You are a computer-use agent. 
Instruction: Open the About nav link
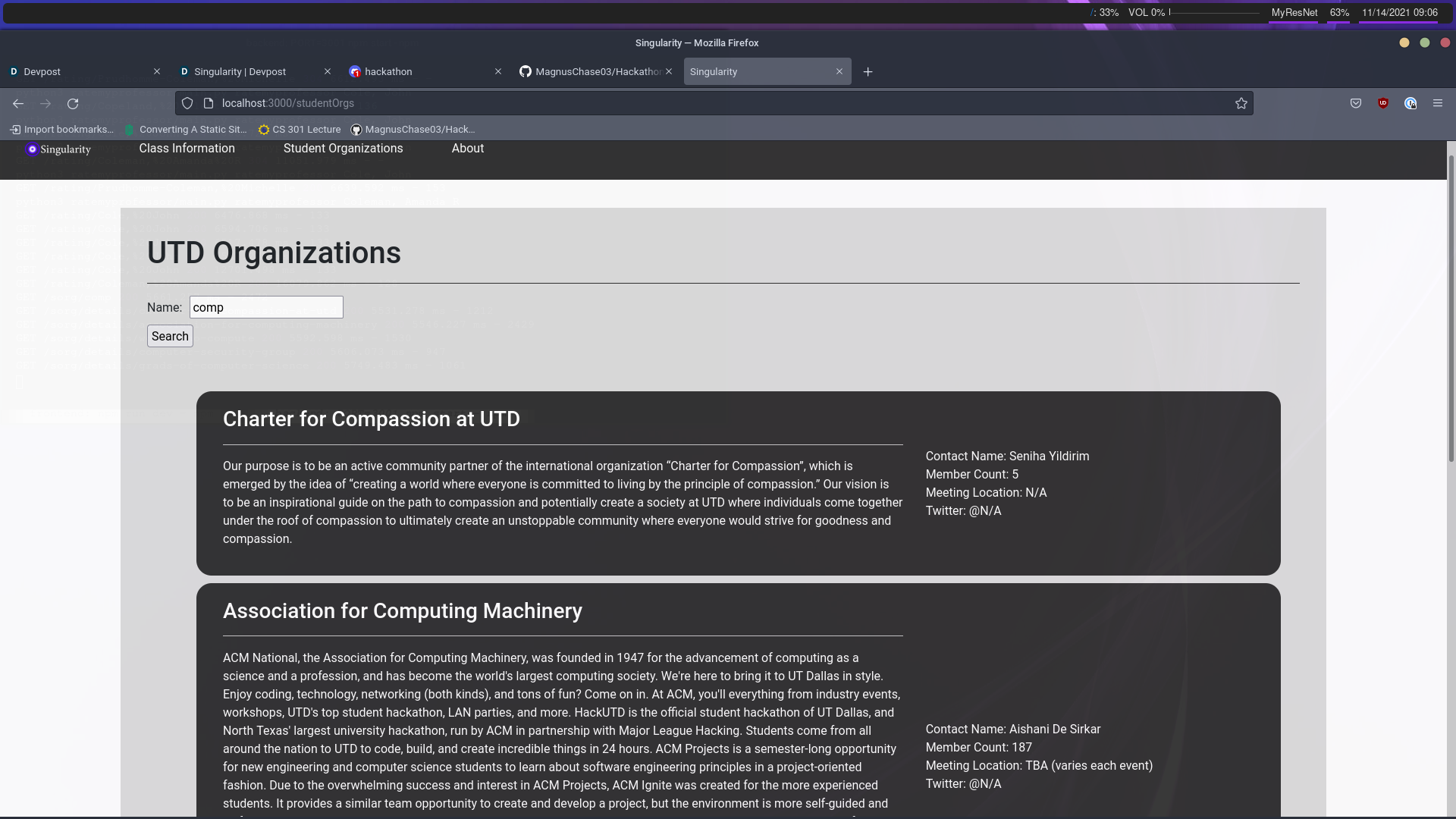(467, 149)
